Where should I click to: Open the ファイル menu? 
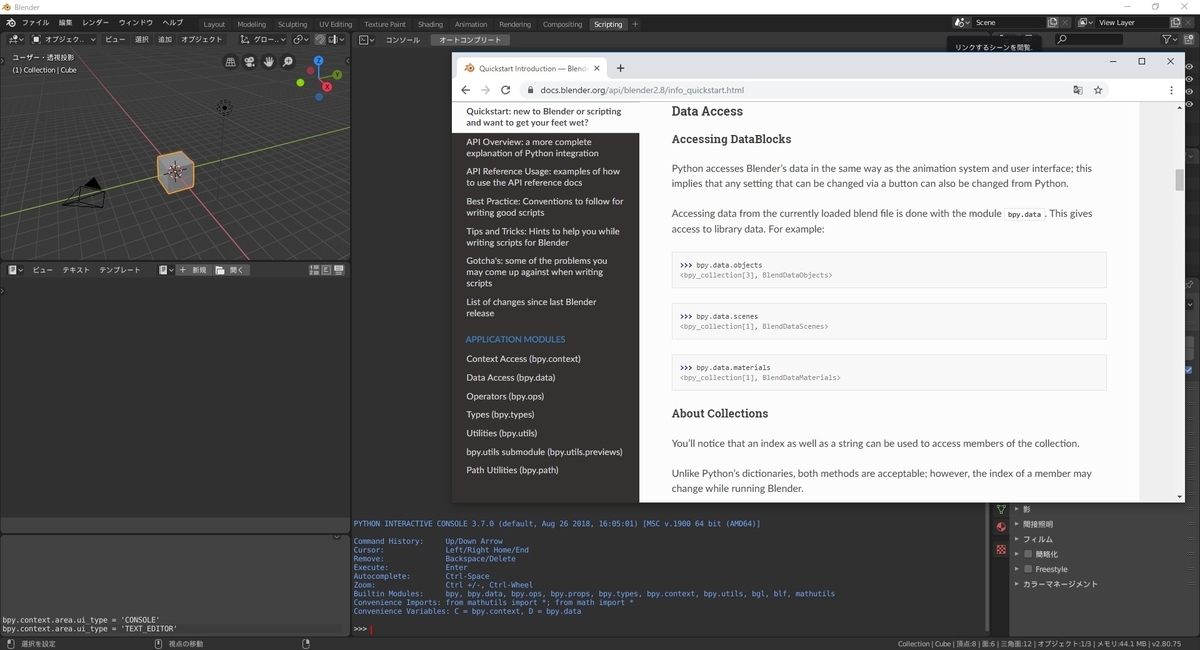35,23
